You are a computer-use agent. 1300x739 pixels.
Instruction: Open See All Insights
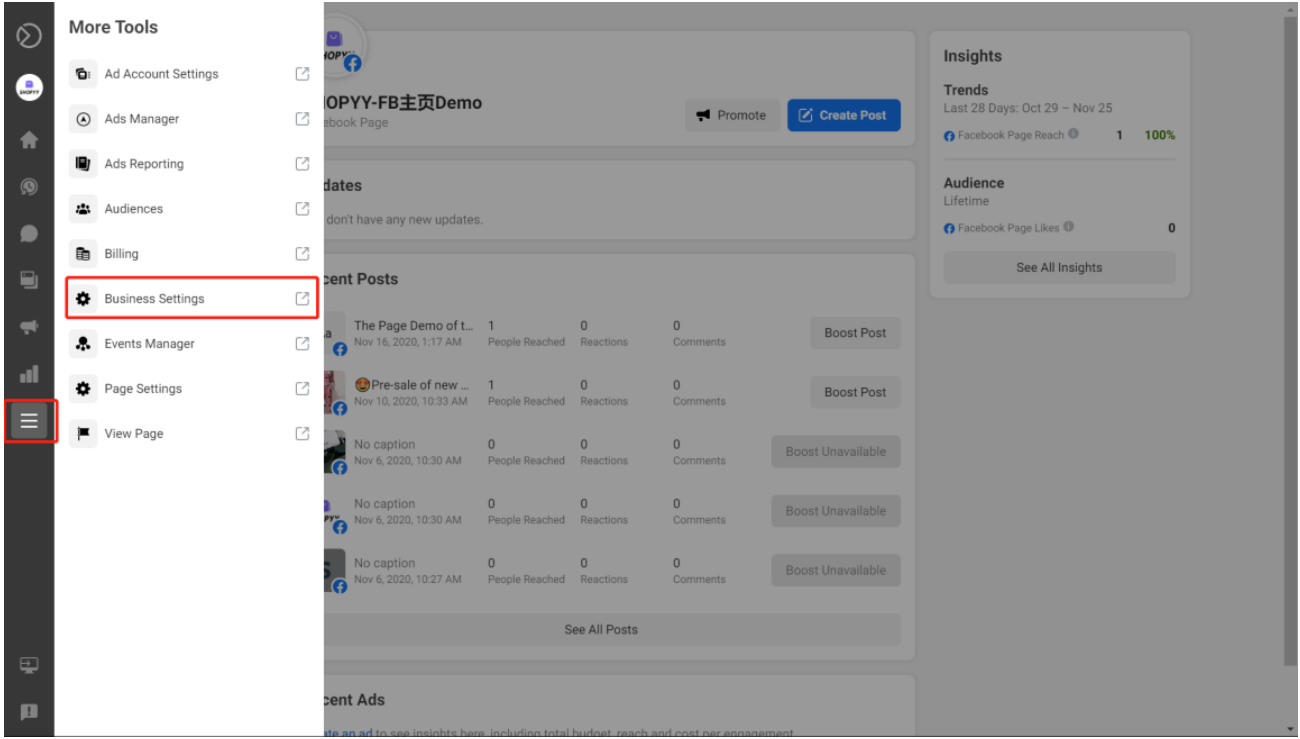click(1059, 267)
